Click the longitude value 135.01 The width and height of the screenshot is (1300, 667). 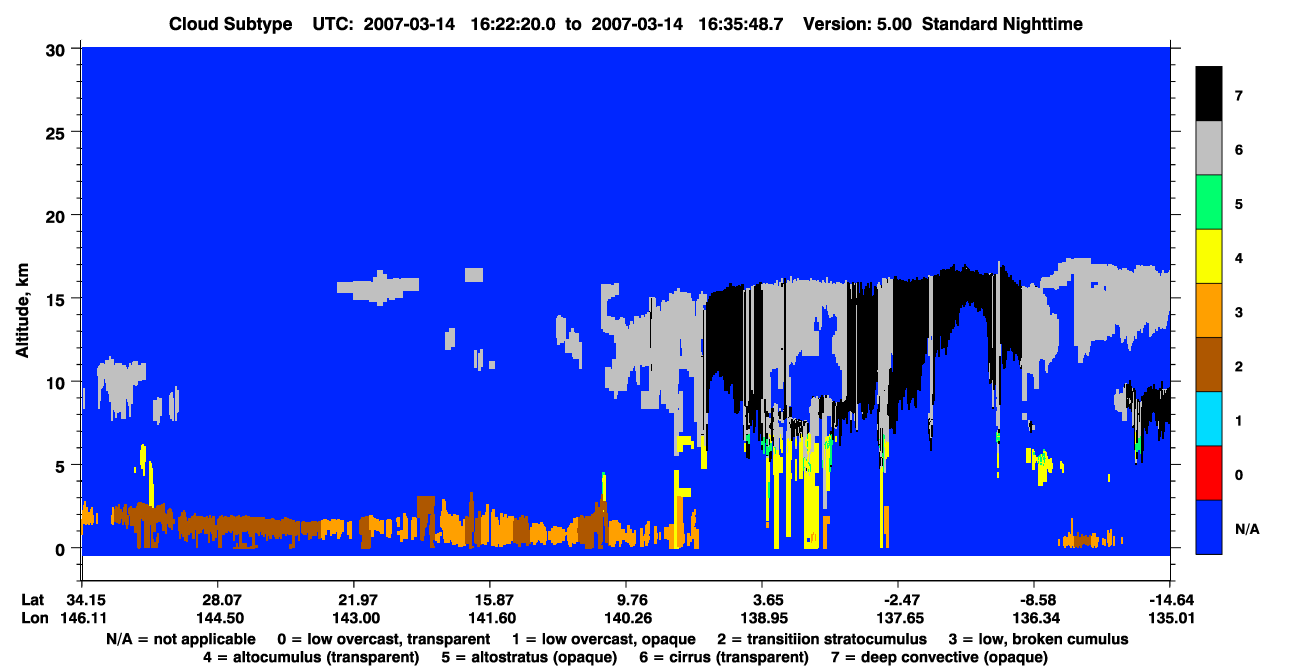tap(1170, 617)
